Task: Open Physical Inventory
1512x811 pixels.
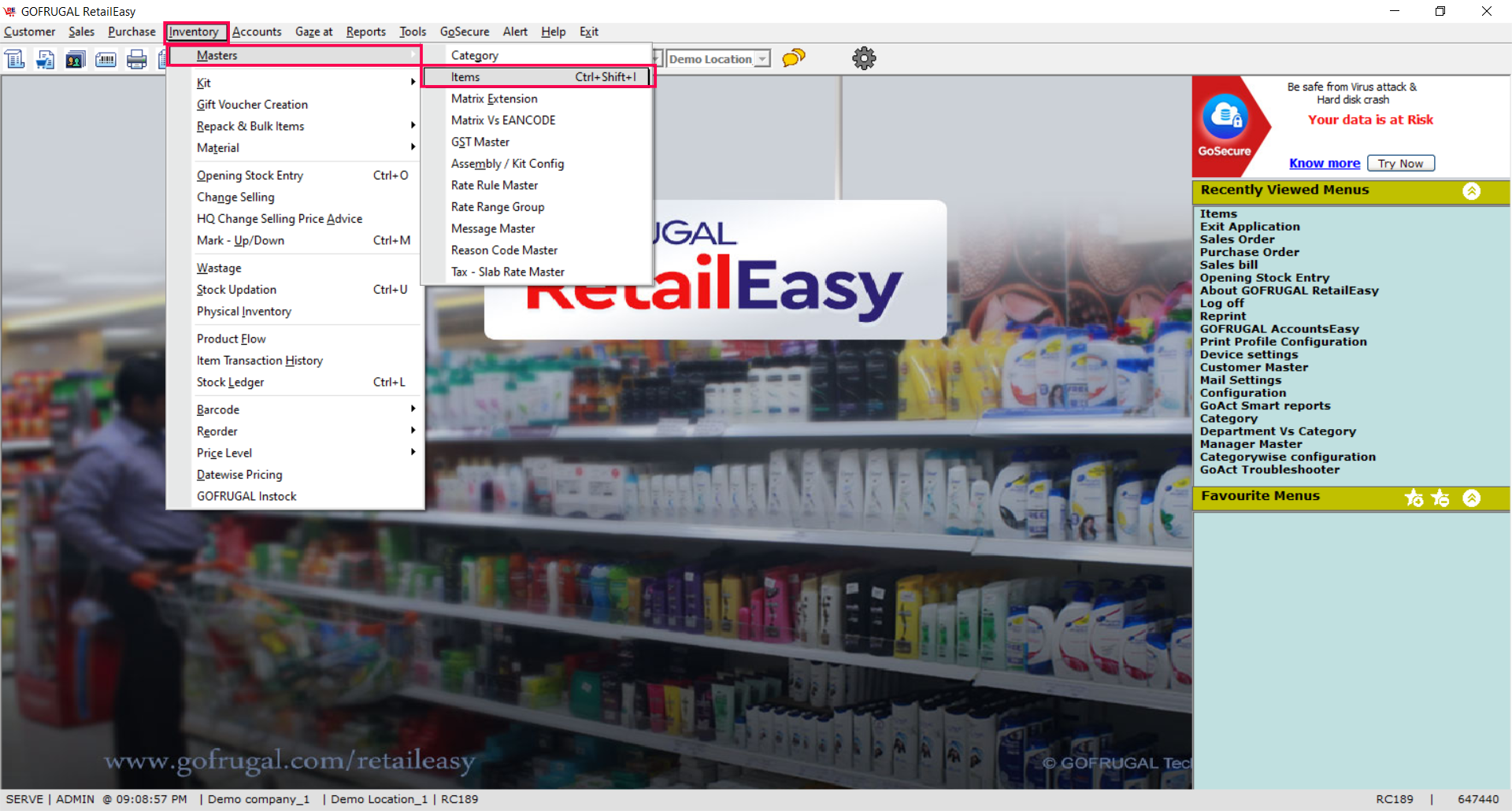Action: [295, 311]
